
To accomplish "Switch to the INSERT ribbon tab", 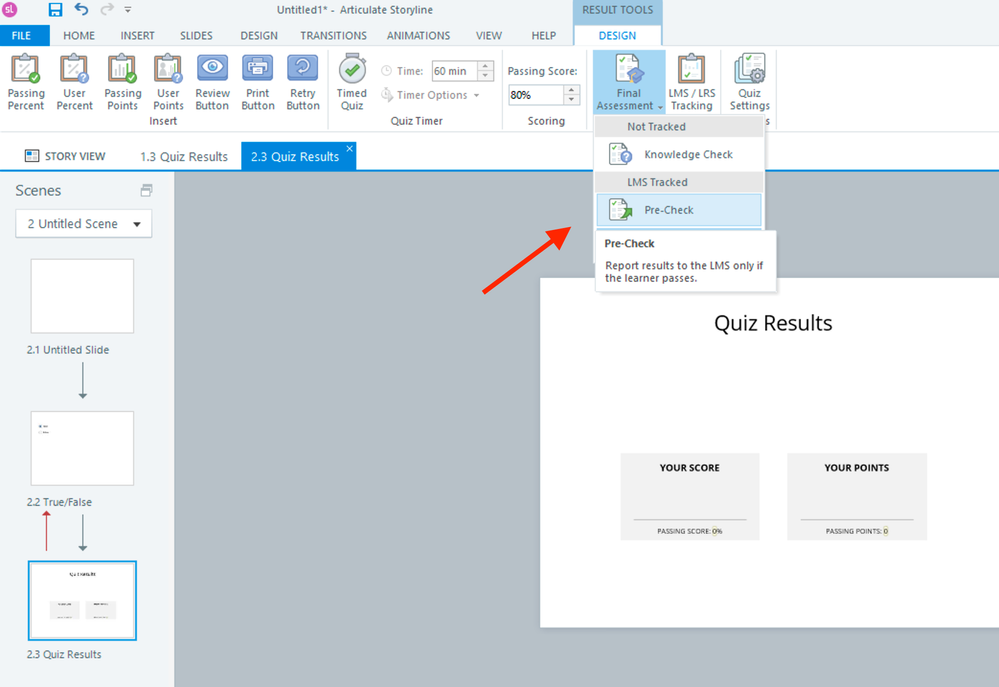I will coord(138,36).
